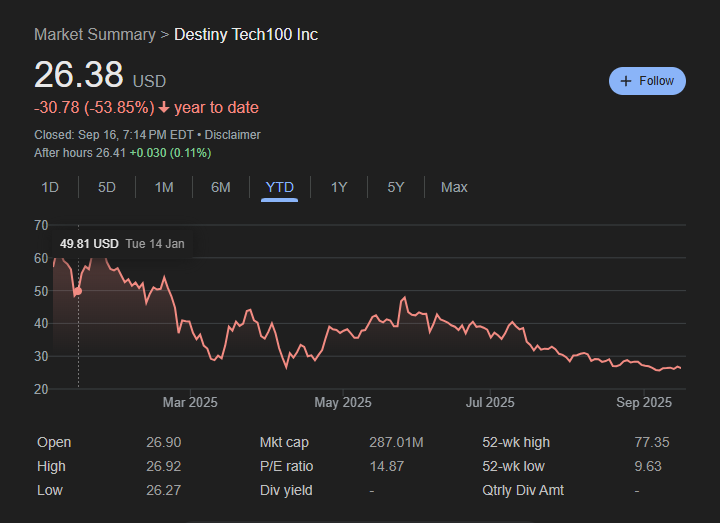Click the 49.81 USD tooltip label
720x523 pixels.
89,244
